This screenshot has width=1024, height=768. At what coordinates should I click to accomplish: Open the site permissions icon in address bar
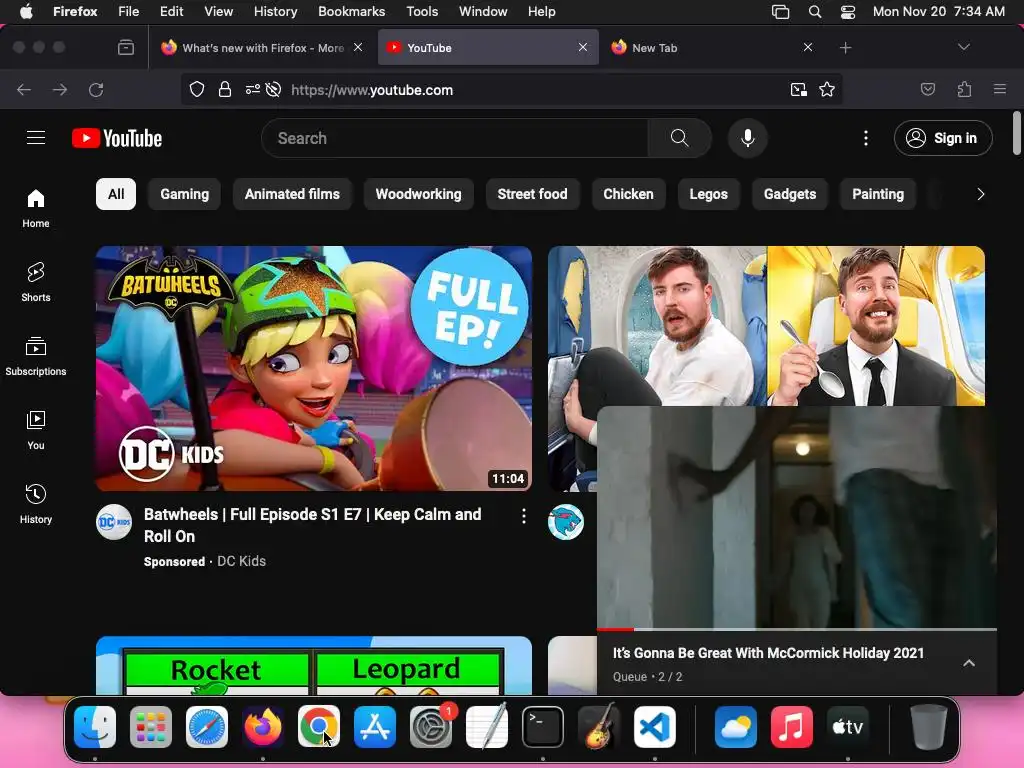(253, 89)
